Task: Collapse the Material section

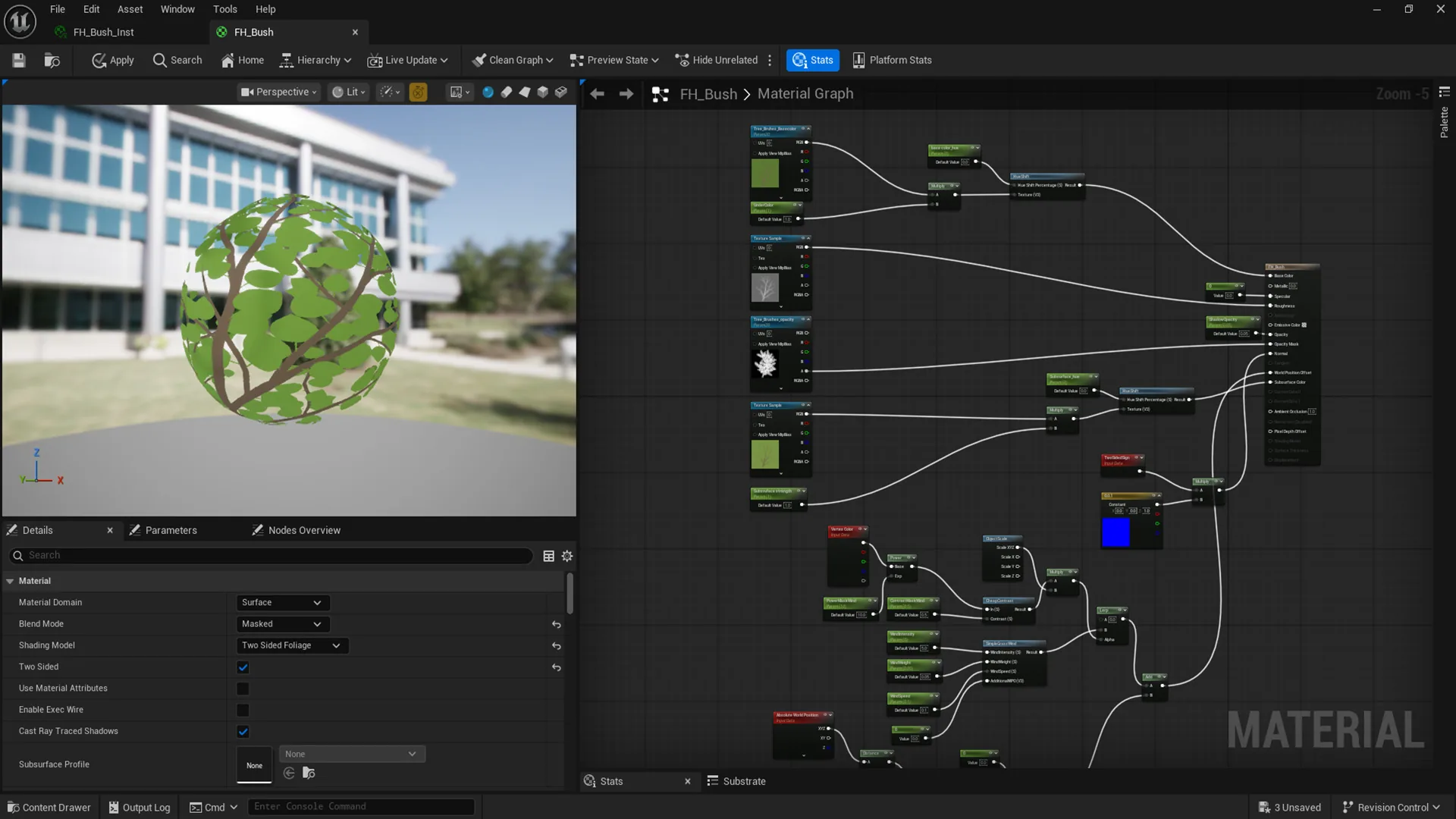Action: (10, 581)
